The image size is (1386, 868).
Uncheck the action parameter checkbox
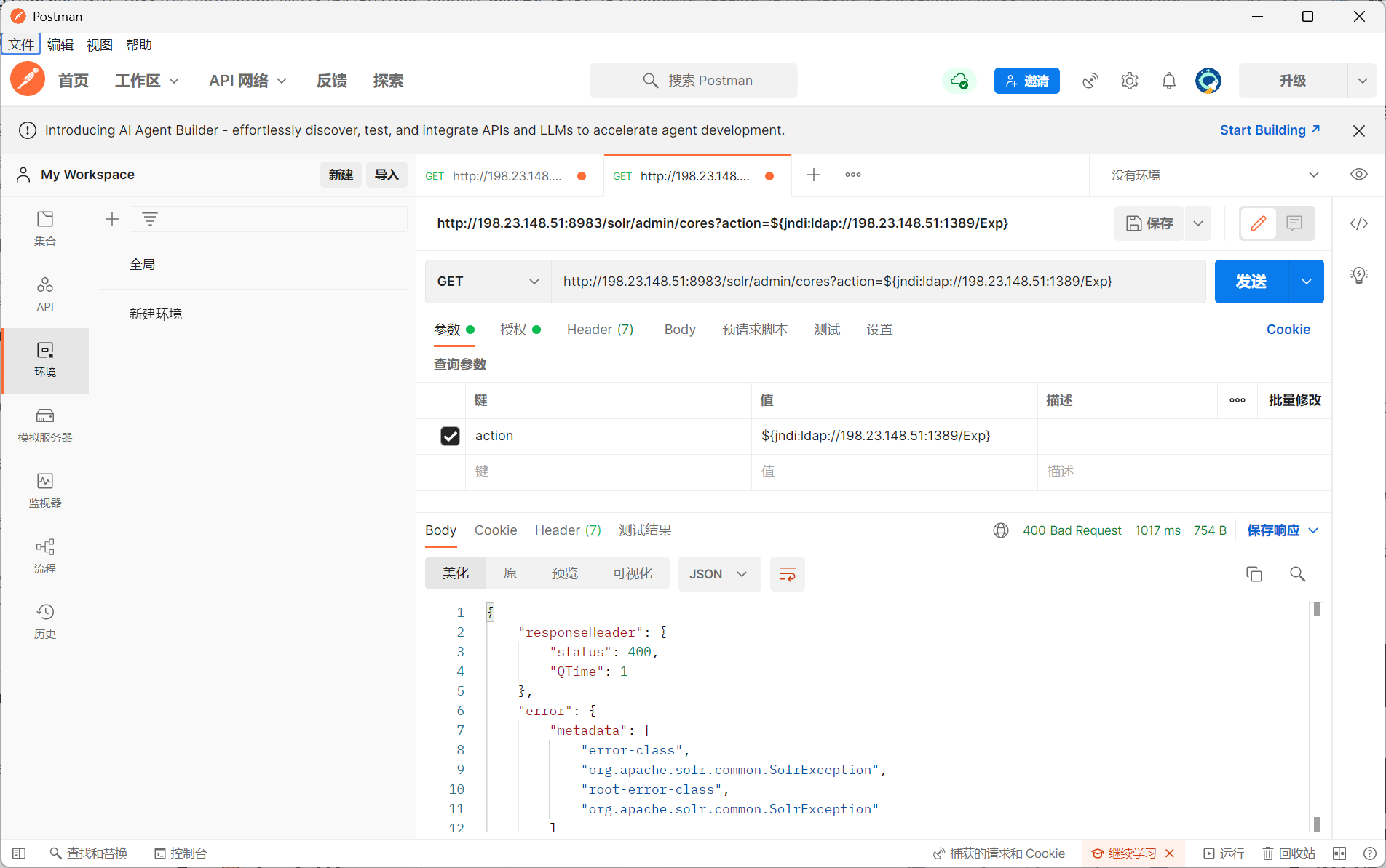point(451,436)
